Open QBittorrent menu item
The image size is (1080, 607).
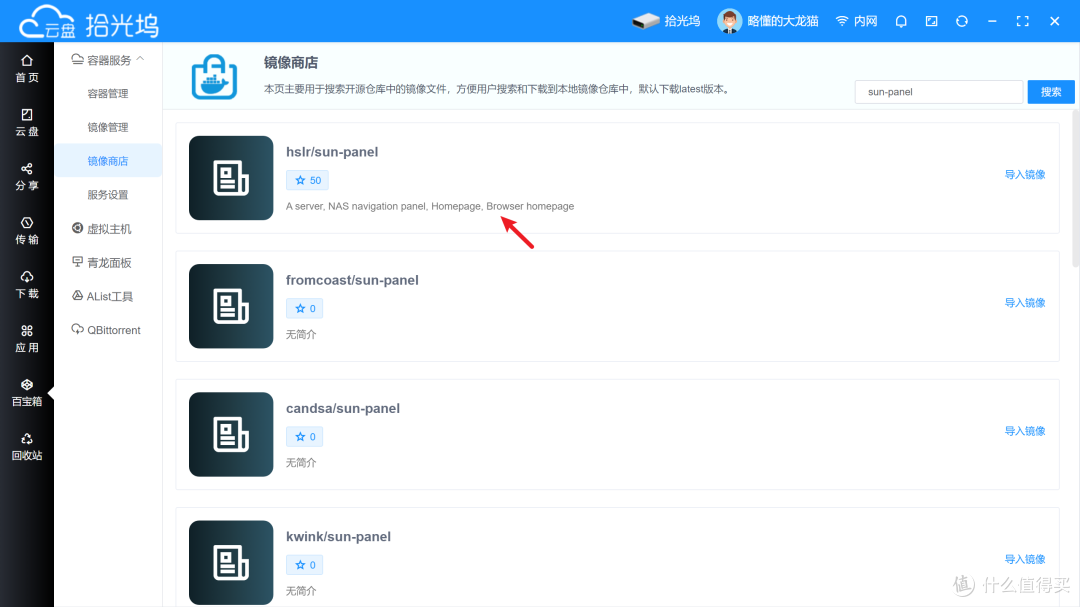[x=106, y=330]
